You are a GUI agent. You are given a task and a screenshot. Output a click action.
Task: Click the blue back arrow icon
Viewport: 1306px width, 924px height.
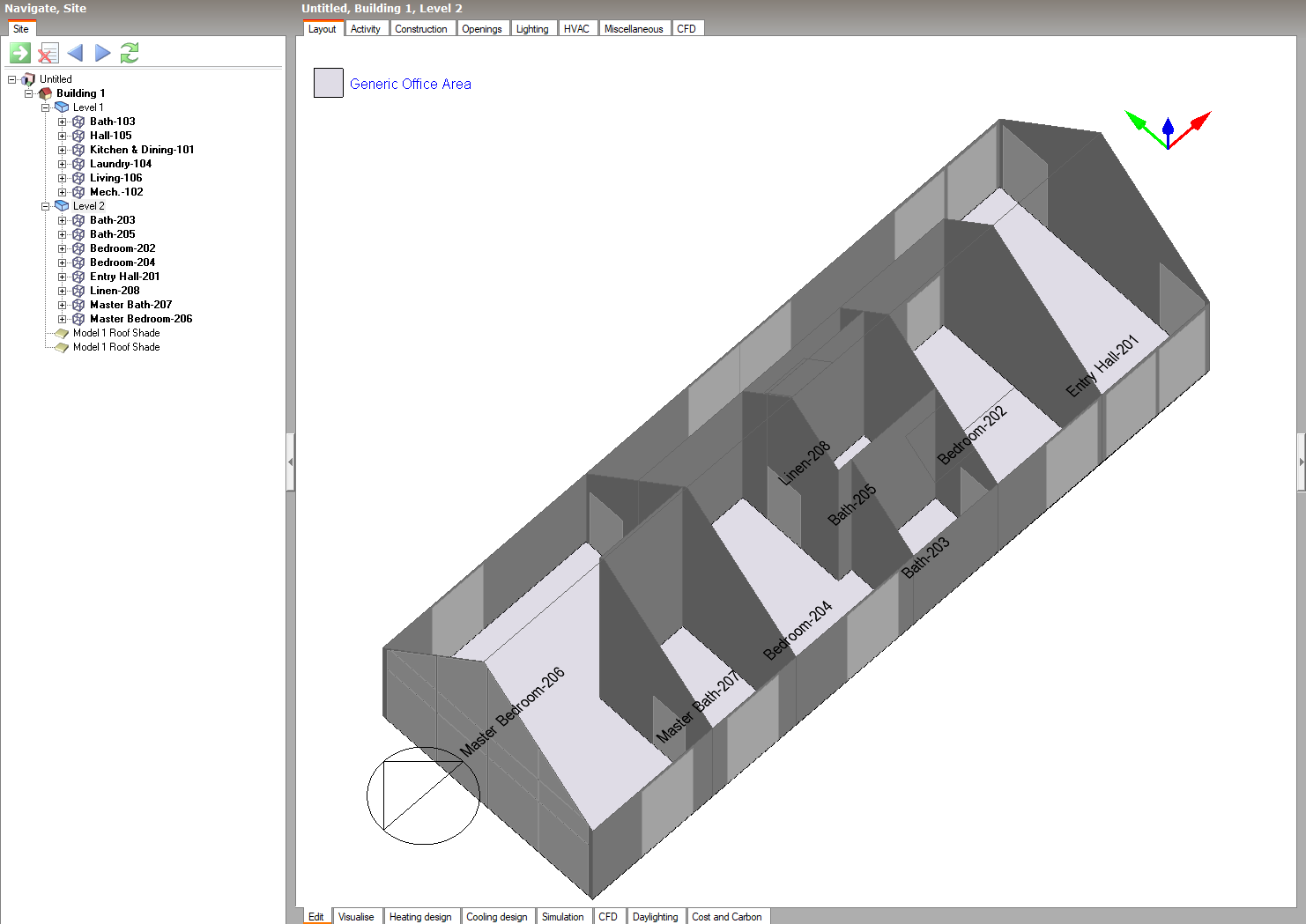[76, 53]
